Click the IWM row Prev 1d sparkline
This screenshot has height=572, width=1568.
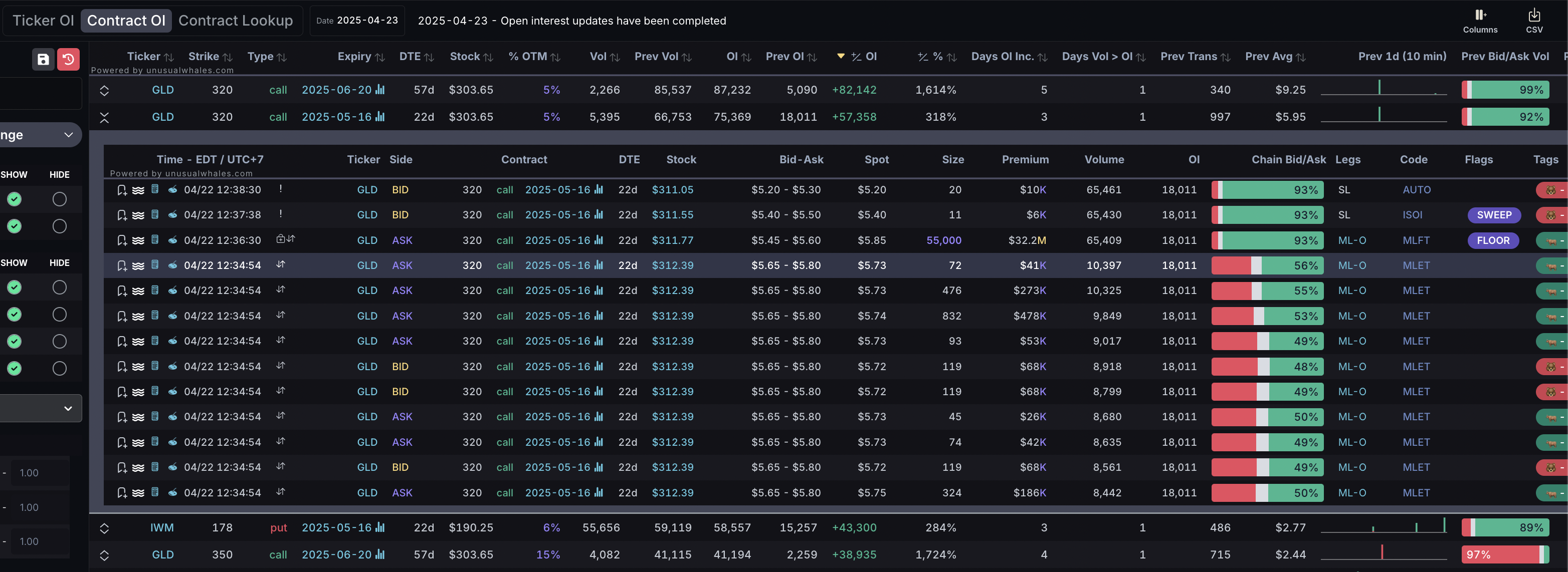pos(1383,526)
